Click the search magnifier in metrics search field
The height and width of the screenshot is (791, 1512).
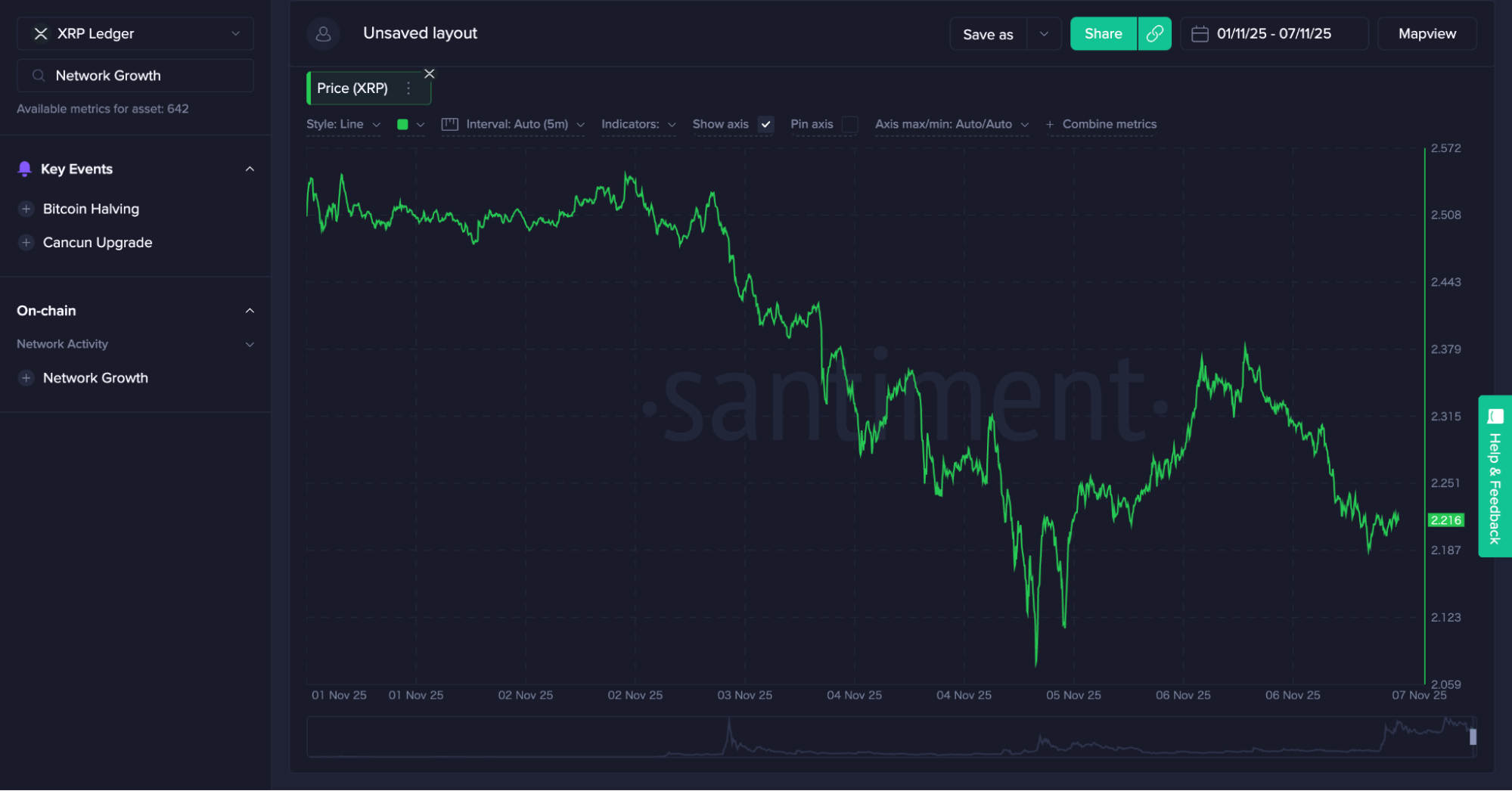tap(38, 75)
